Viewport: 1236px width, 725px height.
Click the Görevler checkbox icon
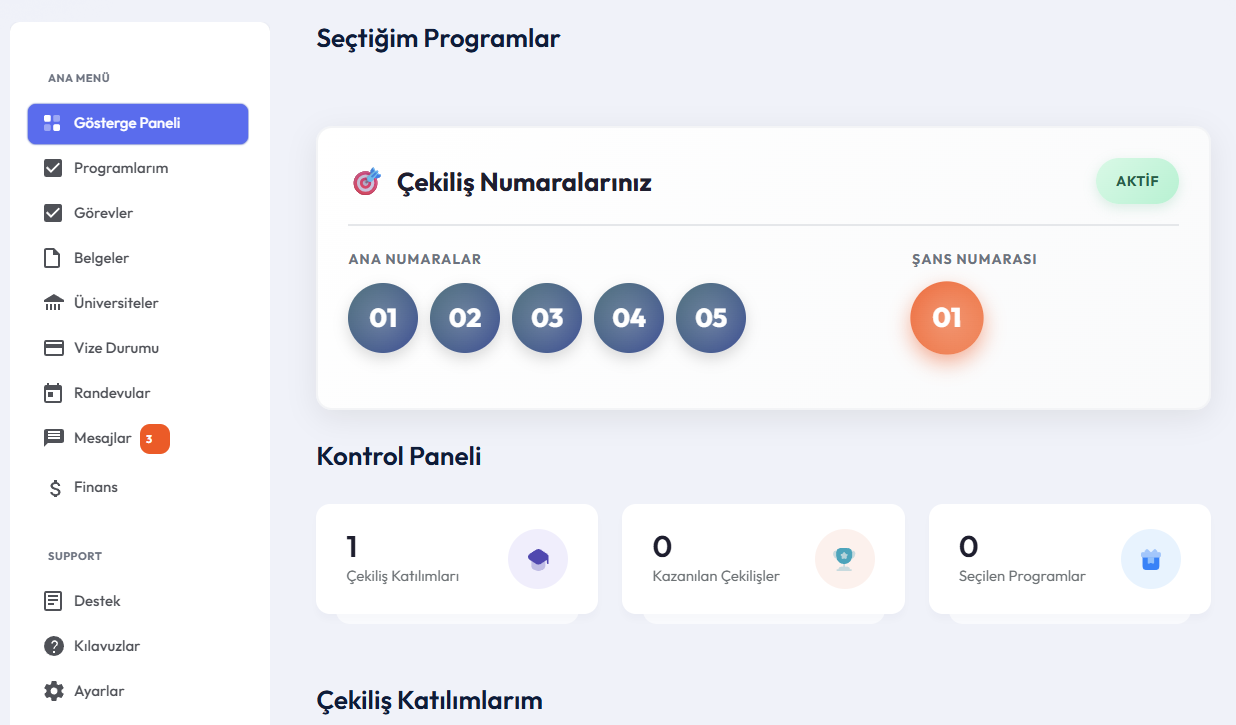pyautogui.click(x=54, y=213)
